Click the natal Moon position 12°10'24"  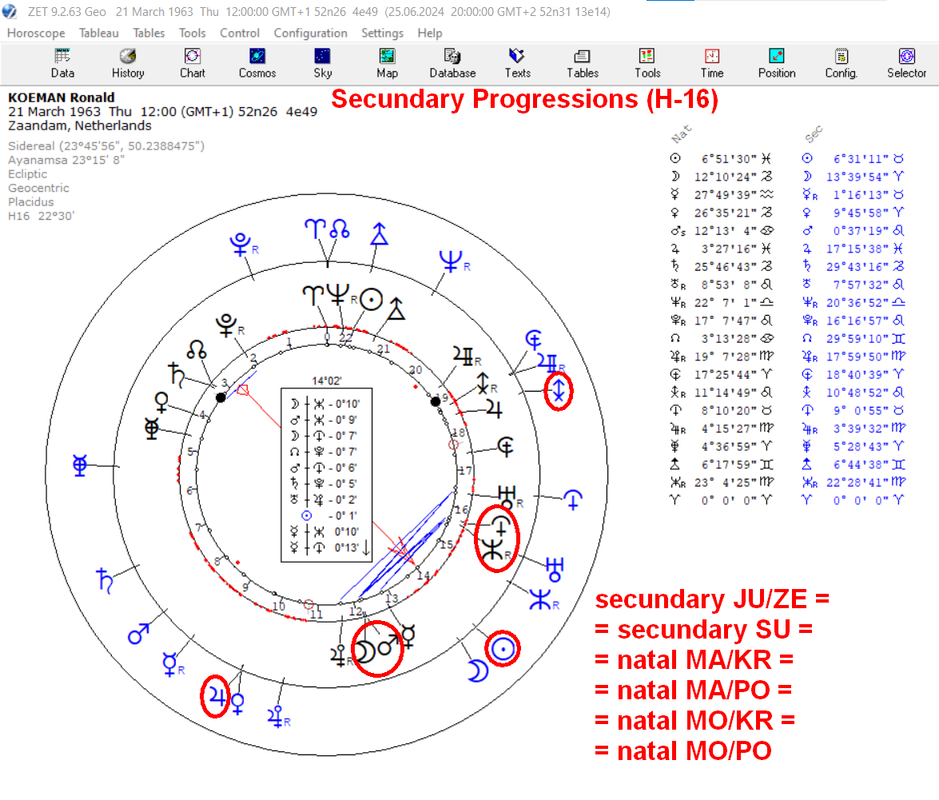726,177
